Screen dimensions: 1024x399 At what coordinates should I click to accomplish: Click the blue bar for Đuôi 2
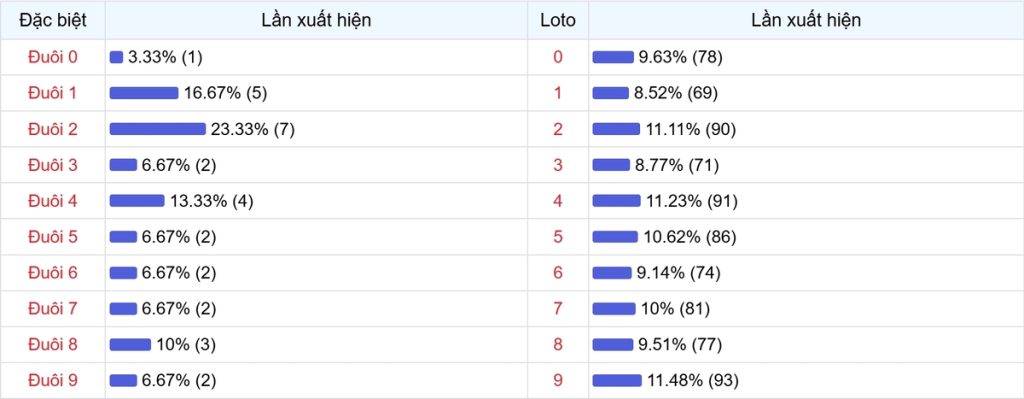coord(157,129)
